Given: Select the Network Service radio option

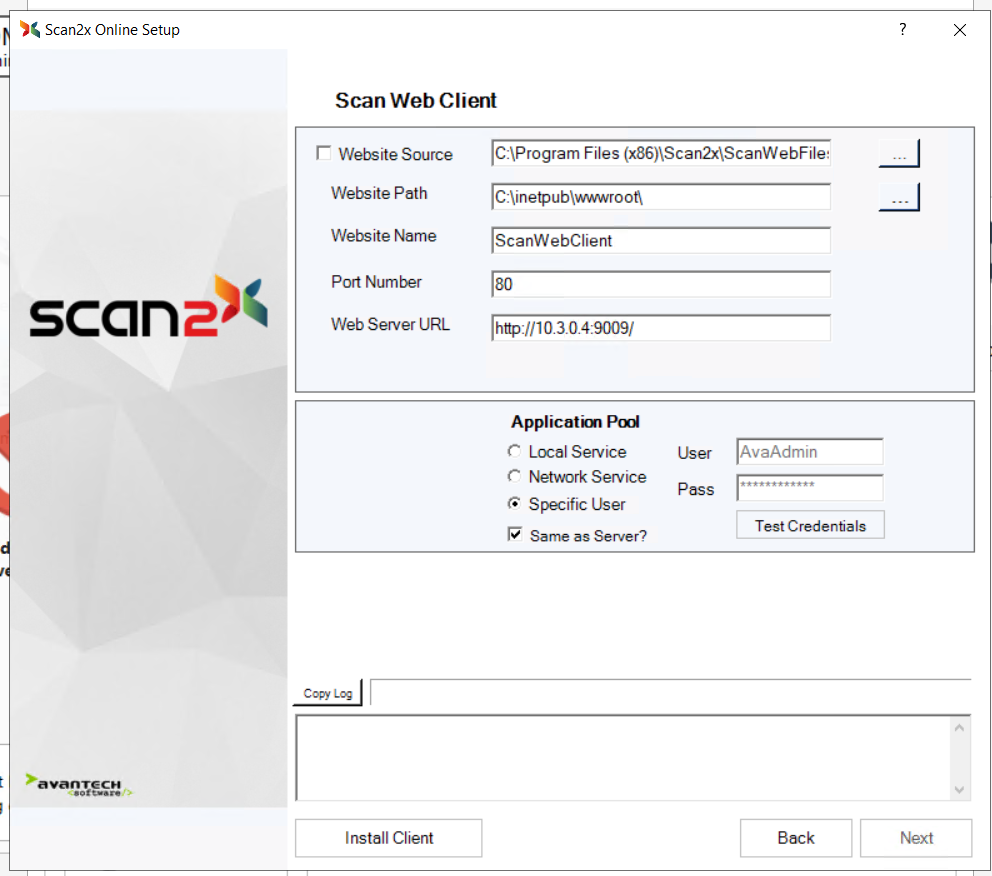Looking at the screenshot, I should coord(515,477).
